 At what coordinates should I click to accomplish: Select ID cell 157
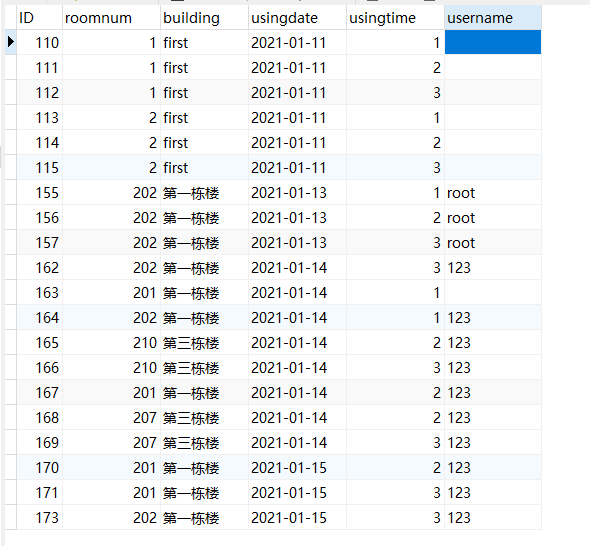[40, 243]
